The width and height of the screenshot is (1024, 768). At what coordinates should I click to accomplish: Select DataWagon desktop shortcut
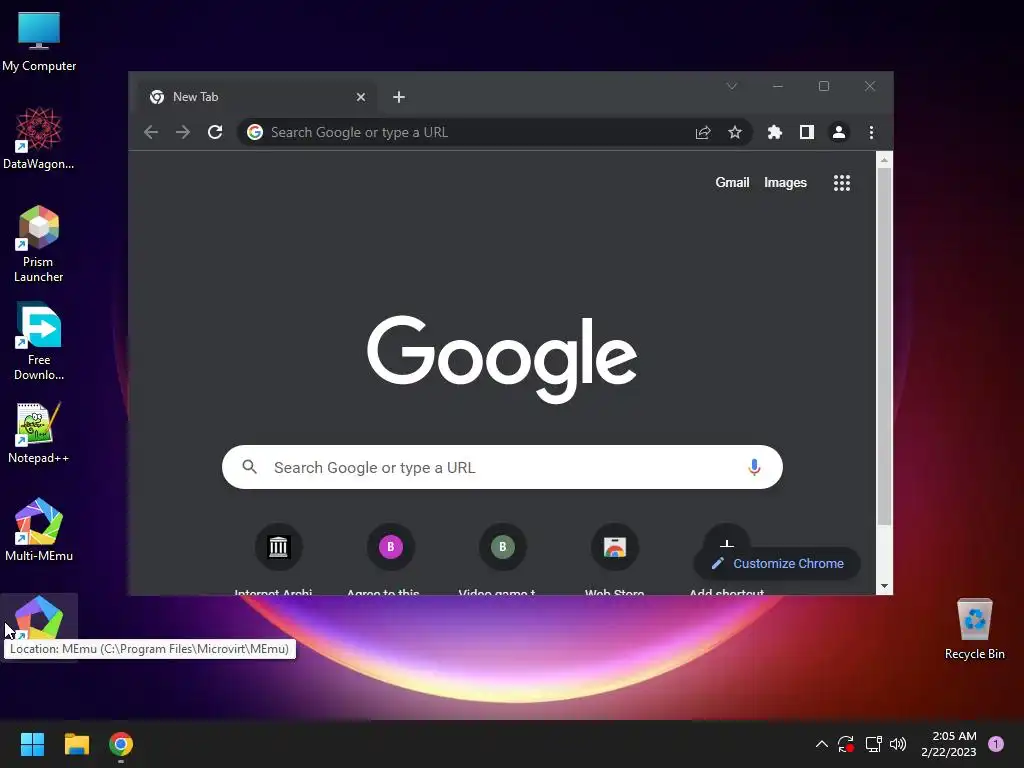click(39, 138)
